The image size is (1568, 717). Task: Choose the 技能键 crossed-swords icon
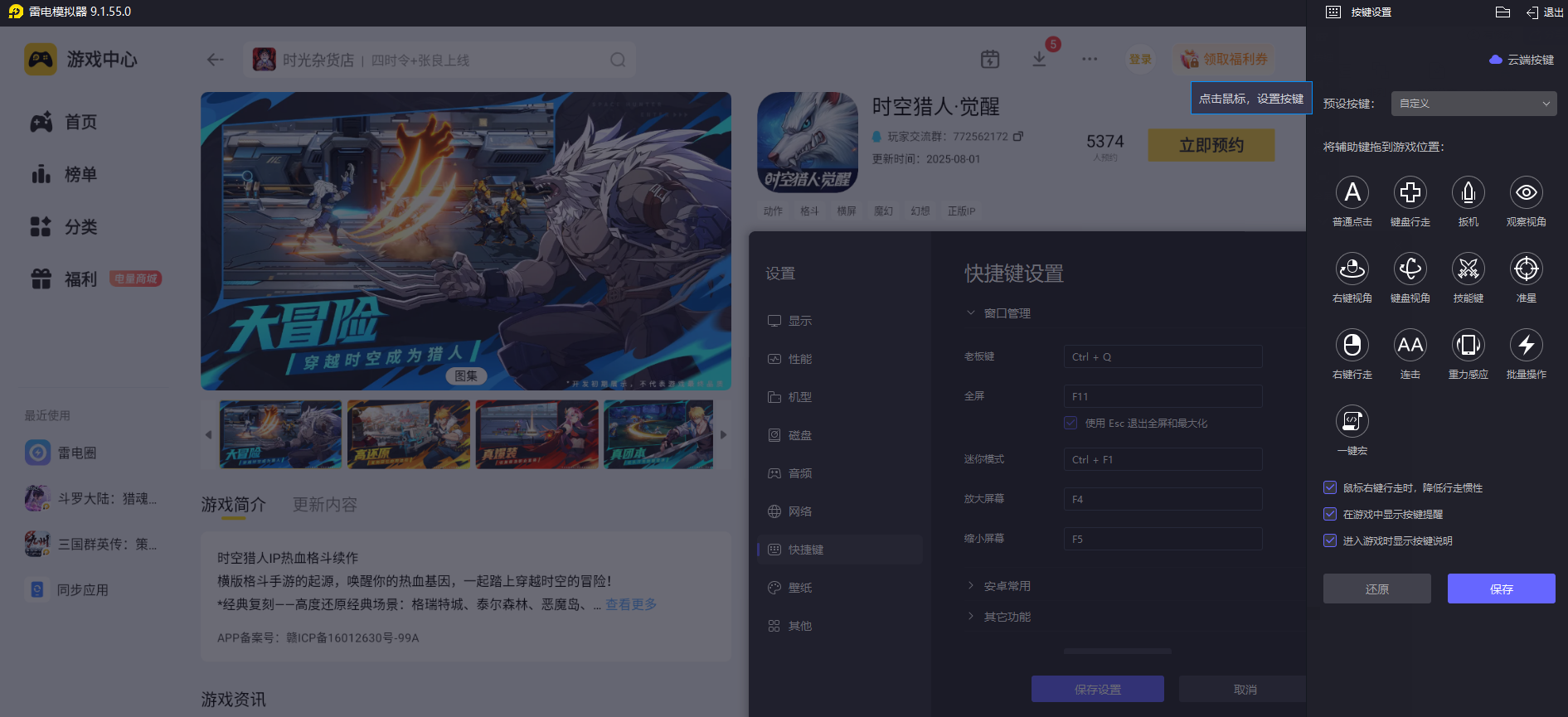tap(1468, 269)
